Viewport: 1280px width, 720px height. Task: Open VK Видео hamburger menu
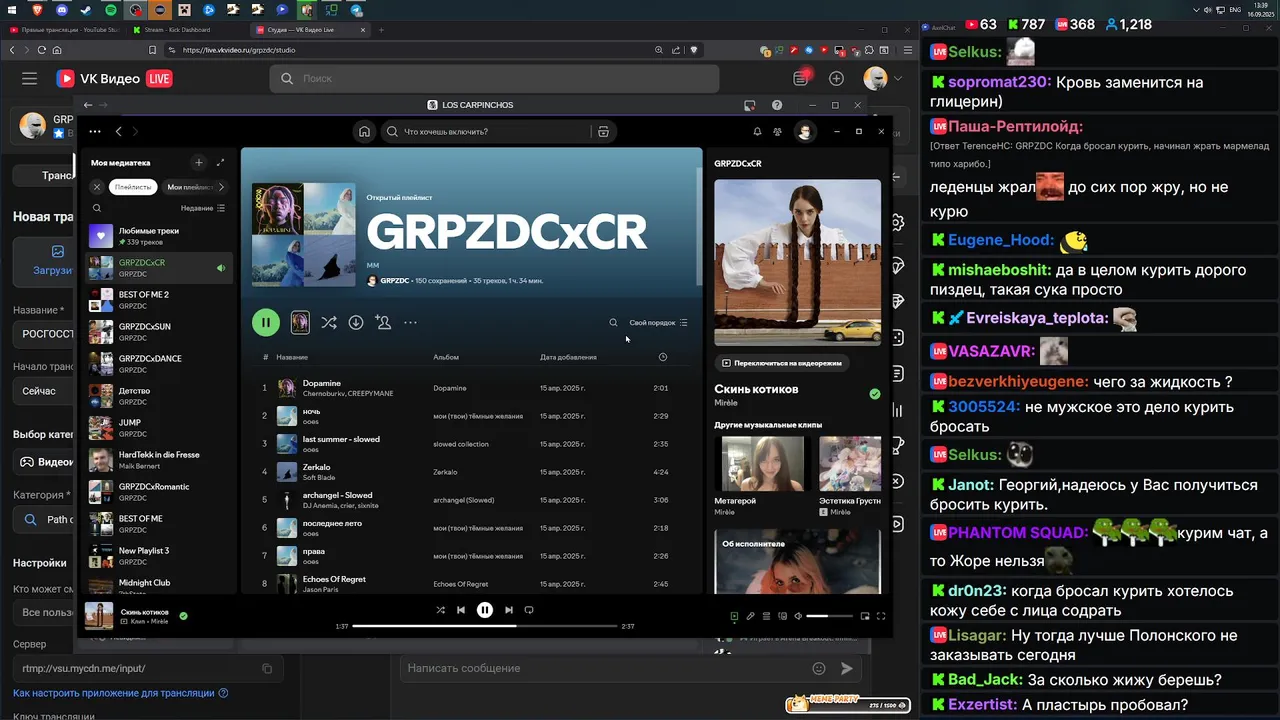tap(30, 79)
